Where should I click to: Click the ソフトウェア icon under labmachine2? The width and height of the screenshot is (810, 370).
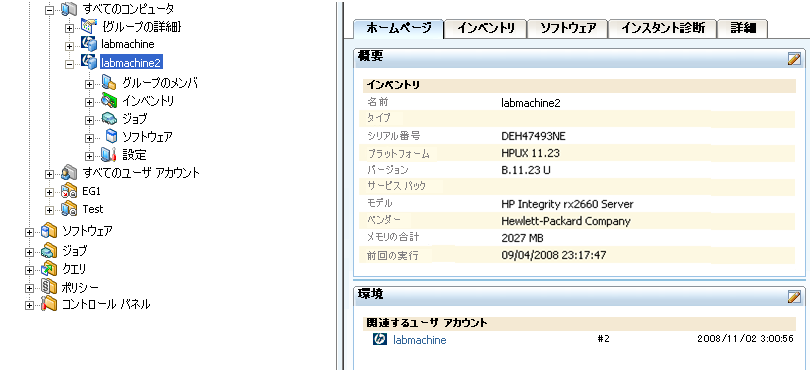coord(111,136)
